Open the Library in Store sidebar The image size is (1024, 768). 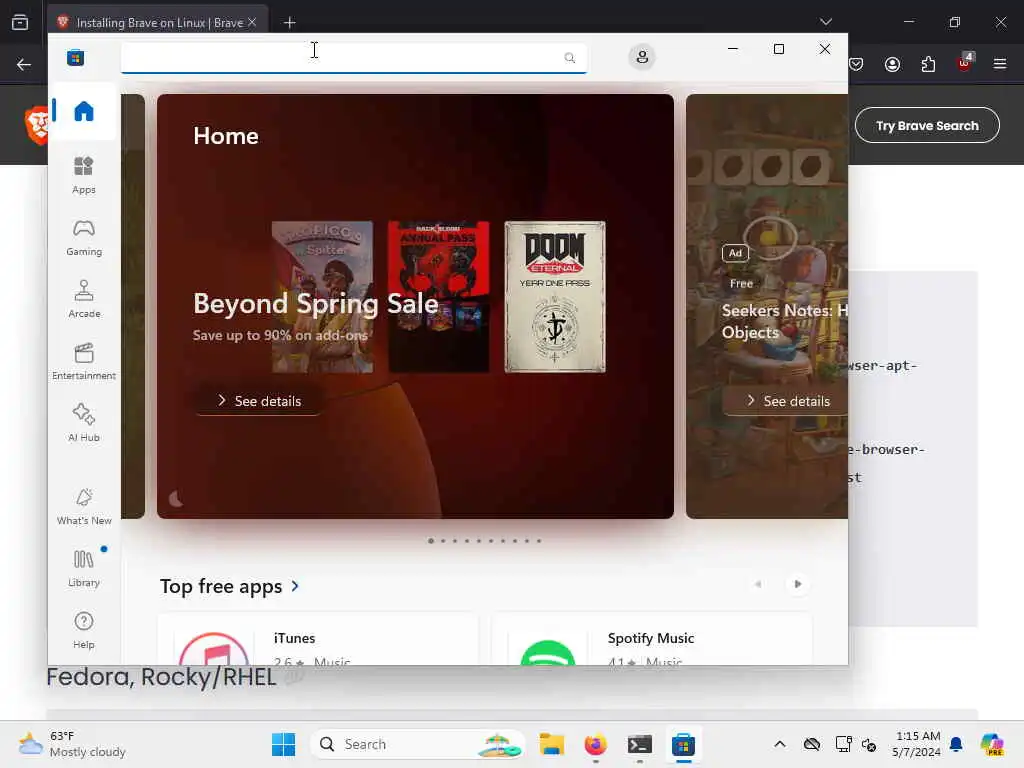[x=84, y=568]
